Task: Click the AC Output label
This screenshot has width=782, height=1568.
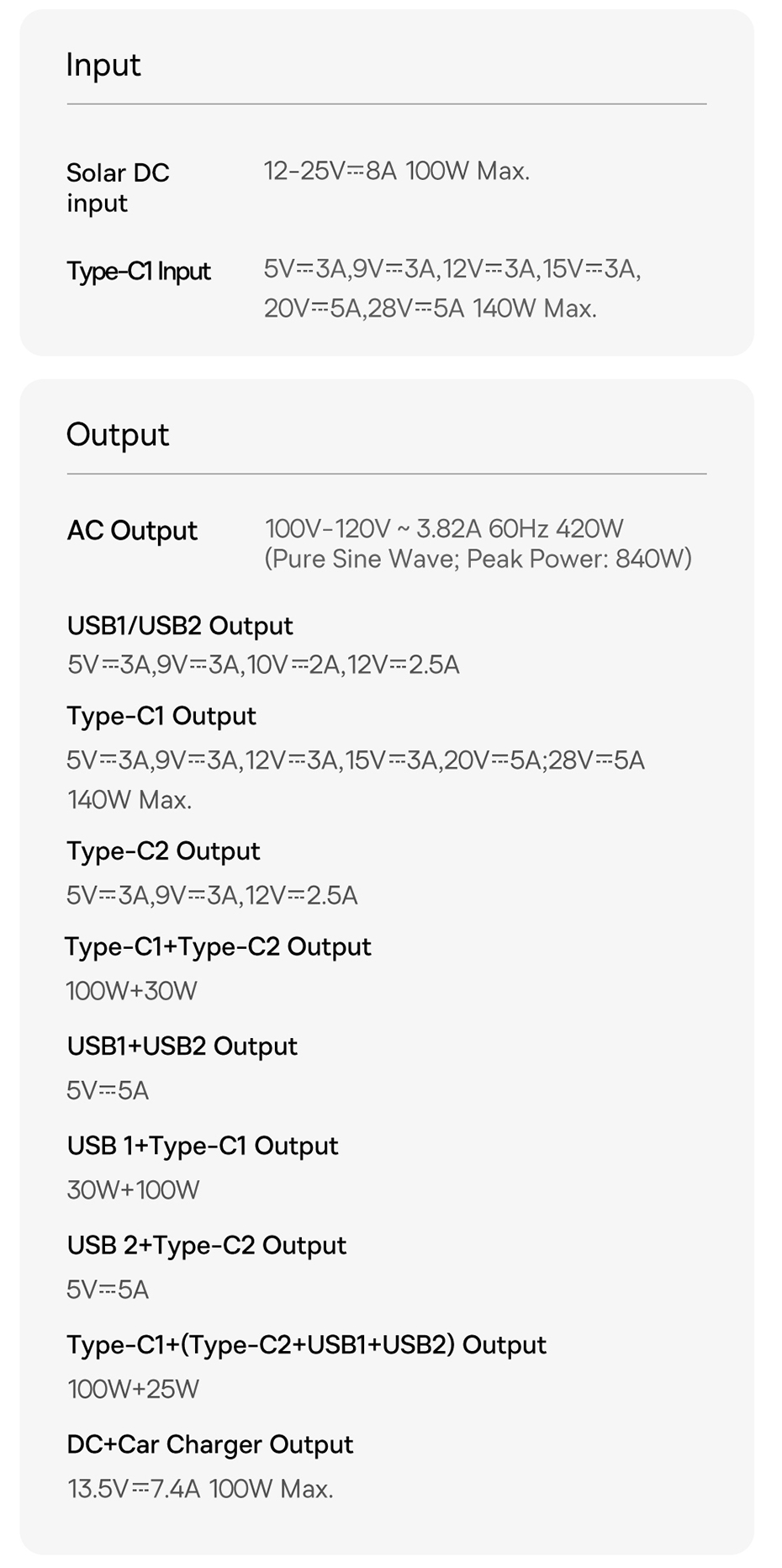Action: pyautogui.click(x=132, y=531)
